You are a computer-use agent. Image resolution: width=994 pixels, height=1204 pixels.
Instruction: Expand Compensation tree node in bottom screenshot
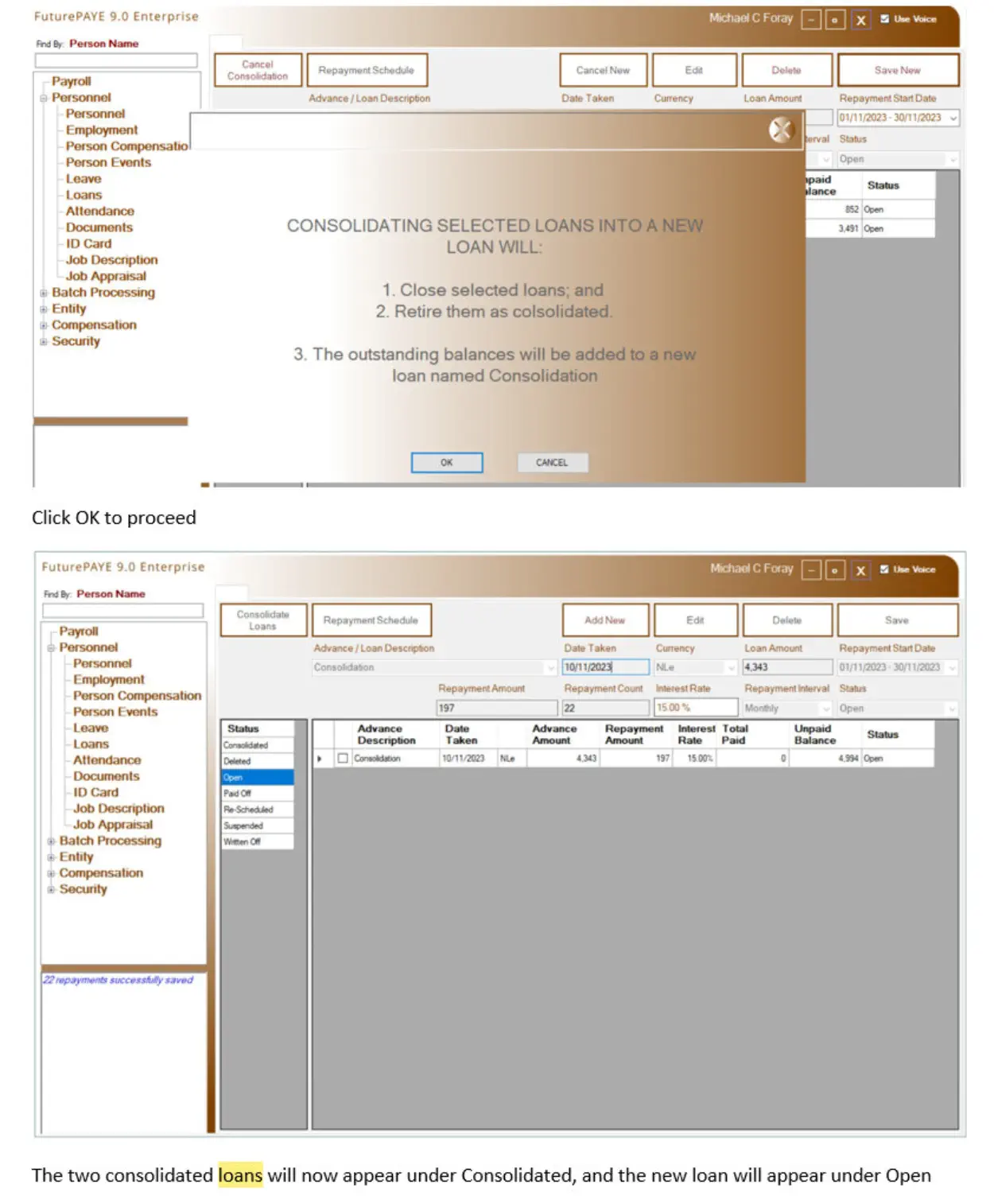pos(51,873)
